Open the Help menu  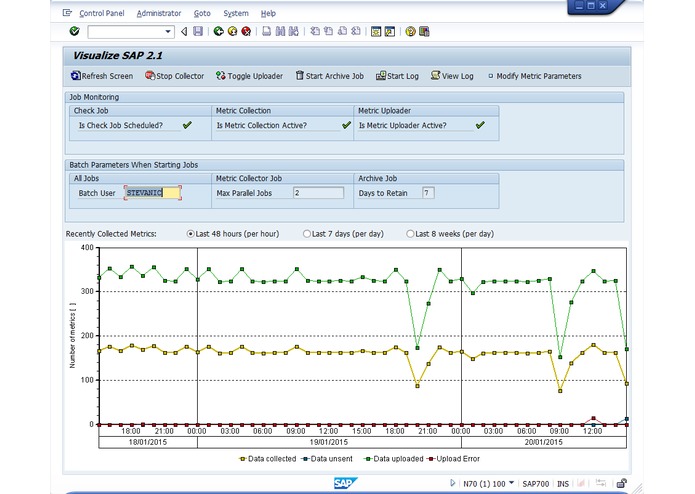pyautogui.click(x=268, y=13)
